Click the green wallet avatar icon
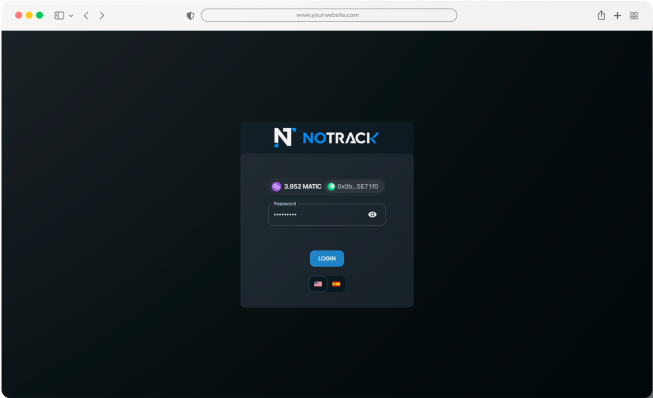This screenshot has width=653, height=398. point(331,187)
